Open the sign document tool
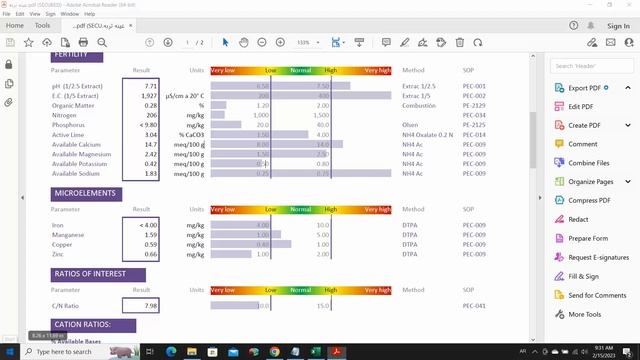The width and height of the screenshot is (640, 360). tap(423, 42)
